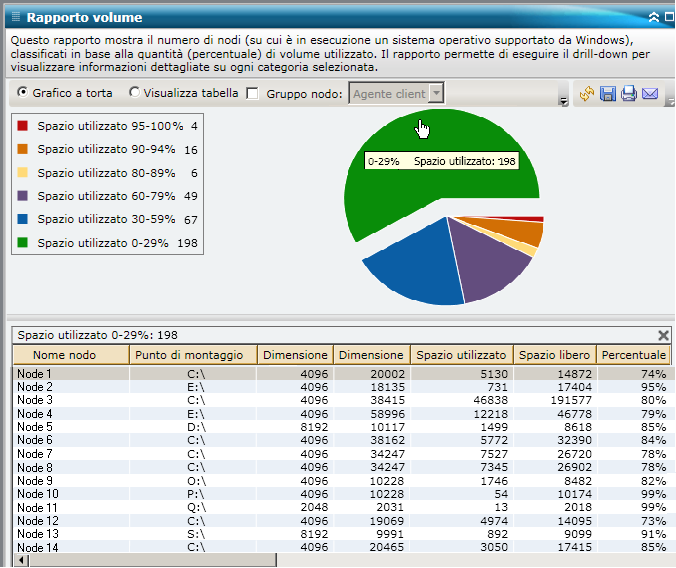Viewport: 676px width, 568px height.
Task: Select the Grafico a torta radio button
Action: (x=22, y=92)
